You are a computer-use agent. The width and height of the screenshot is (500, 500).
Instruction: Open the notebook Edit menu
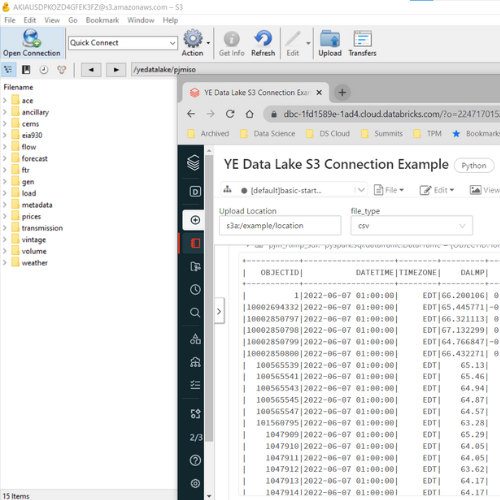(437, 190)
